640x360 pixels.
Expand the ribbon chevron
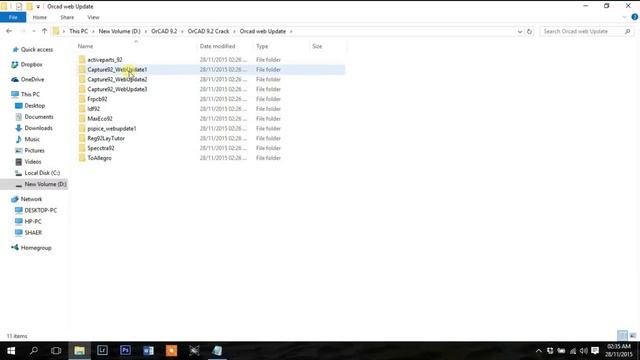coord(624,17)
